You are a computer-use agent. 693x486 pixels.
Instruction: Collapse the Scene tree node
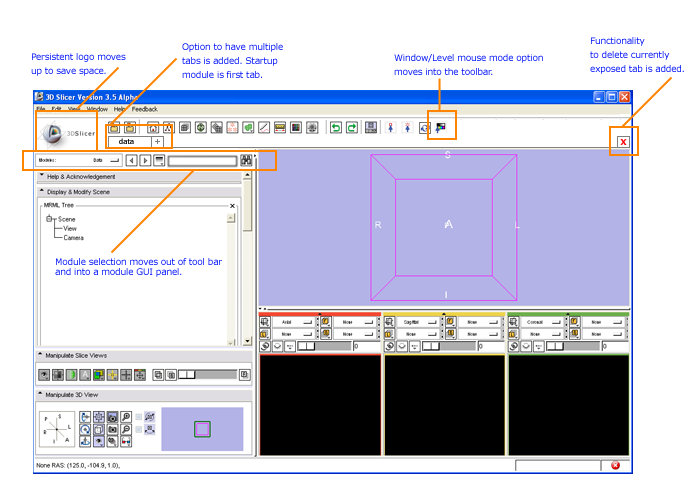[49, 219]
